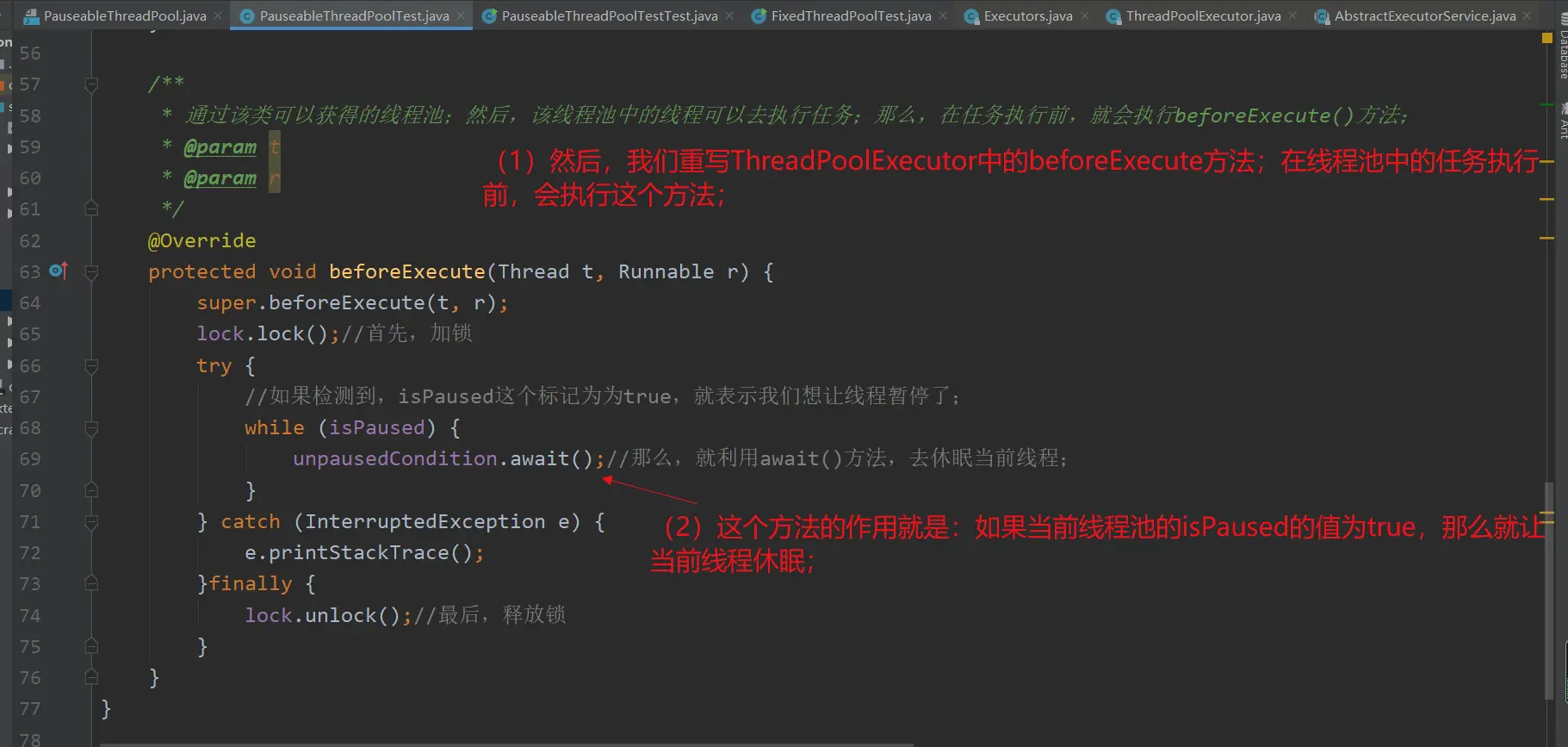1568x747 pixels.
Task: Click the isPaused variable in the while condition
Action: click(377, 428)
